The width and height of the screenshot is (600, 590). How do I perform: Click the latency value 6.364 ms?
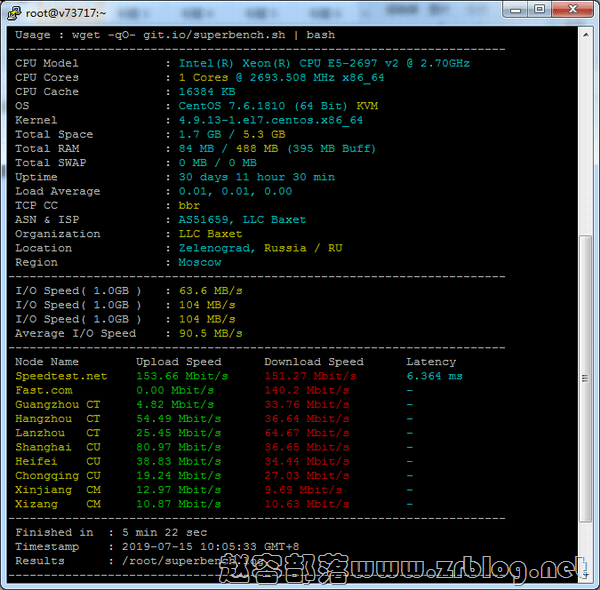pos(434,376)
